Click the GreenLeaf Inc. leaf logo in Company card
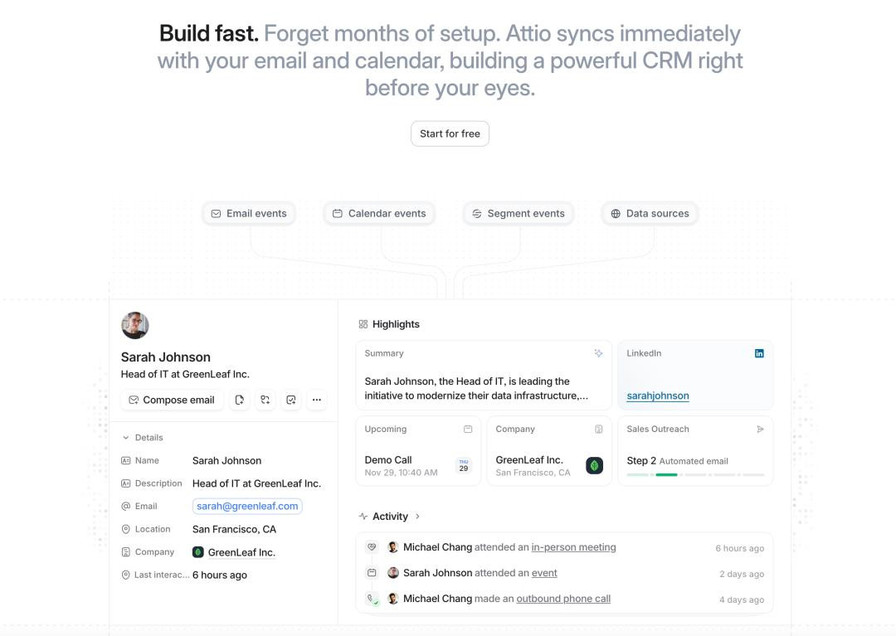Screen dimensions: 896x636 pos(594,466)
